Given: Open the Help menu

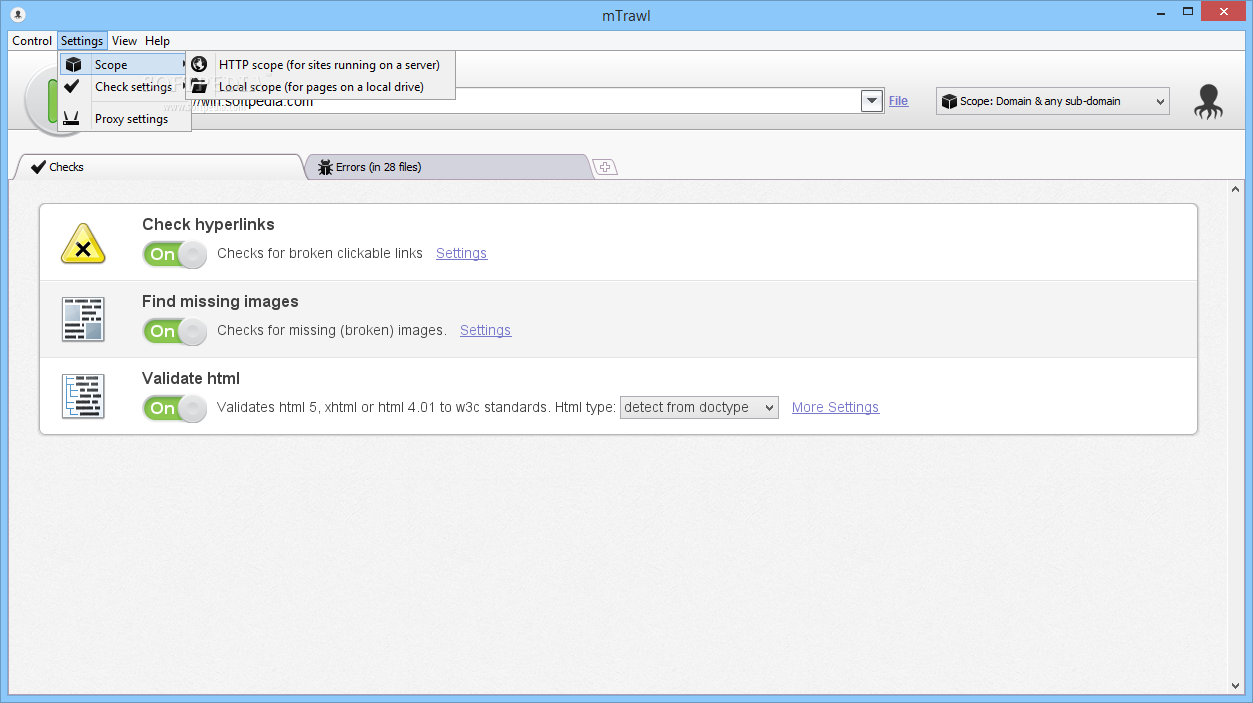Looking at the screenshot, I should [x=157, y=41].
